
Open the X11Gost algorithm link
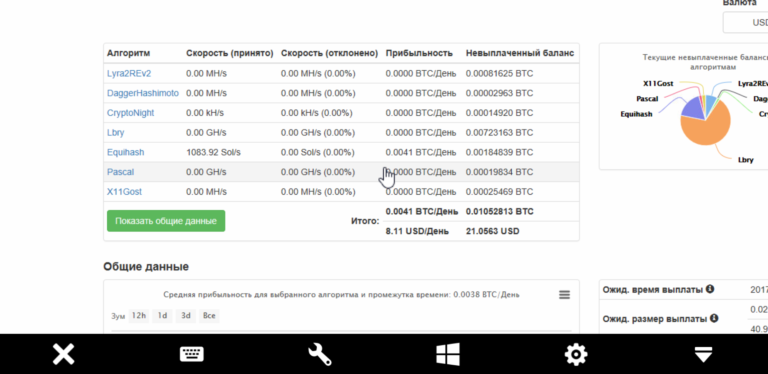click(x=124, y=191)
